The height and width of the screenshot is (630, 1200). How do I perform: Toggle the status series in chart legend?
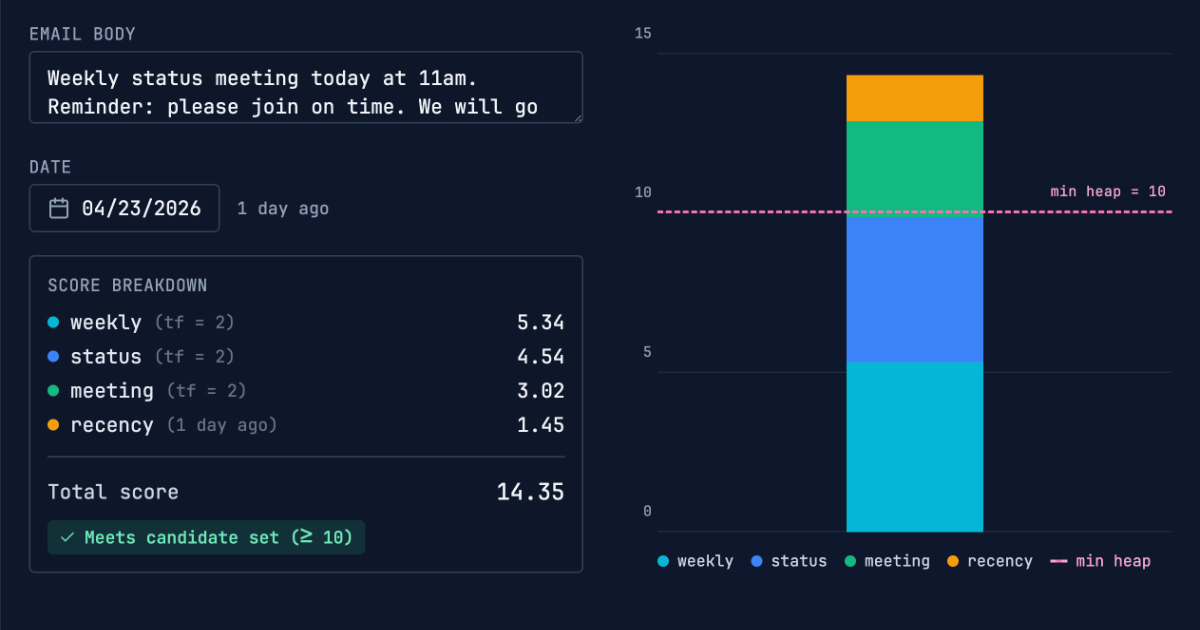click(789, 561)
